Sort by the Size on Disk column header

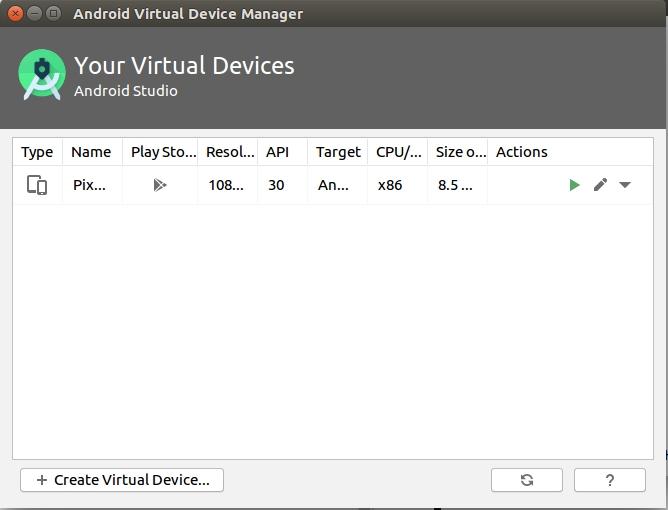point(460,152)
